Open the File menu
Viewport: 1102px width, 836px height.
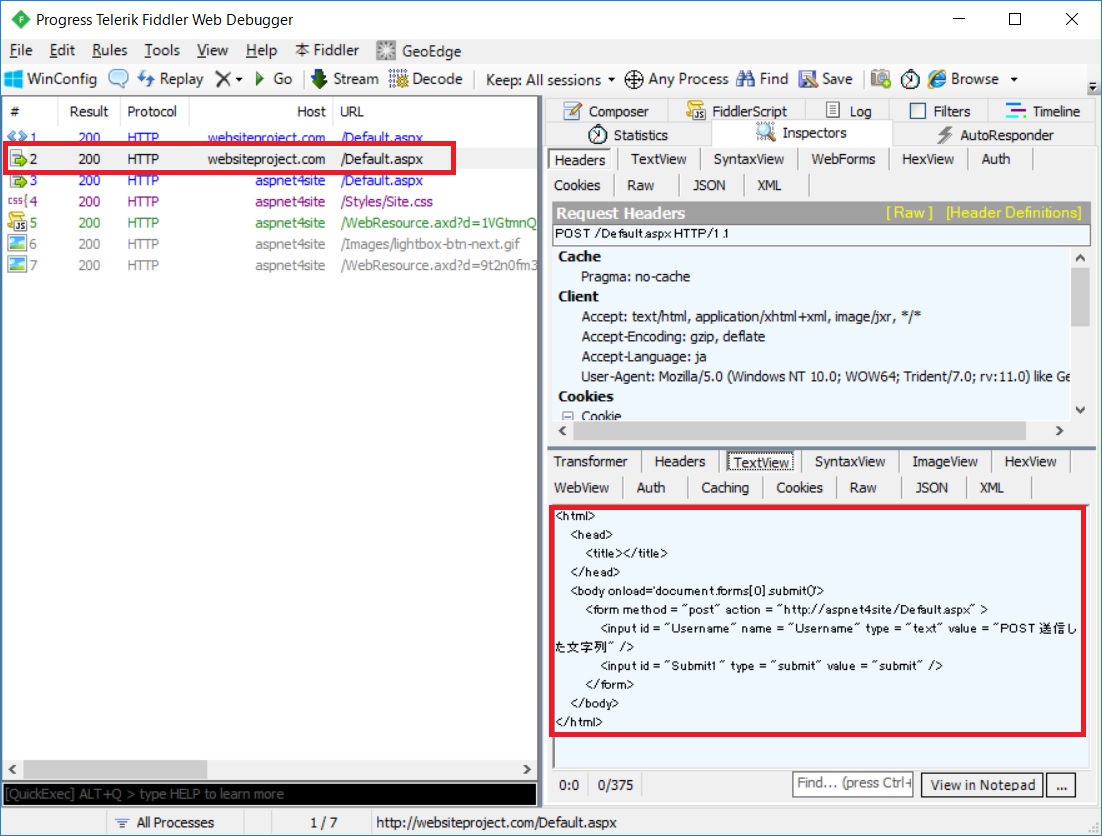tap(21, 51)
